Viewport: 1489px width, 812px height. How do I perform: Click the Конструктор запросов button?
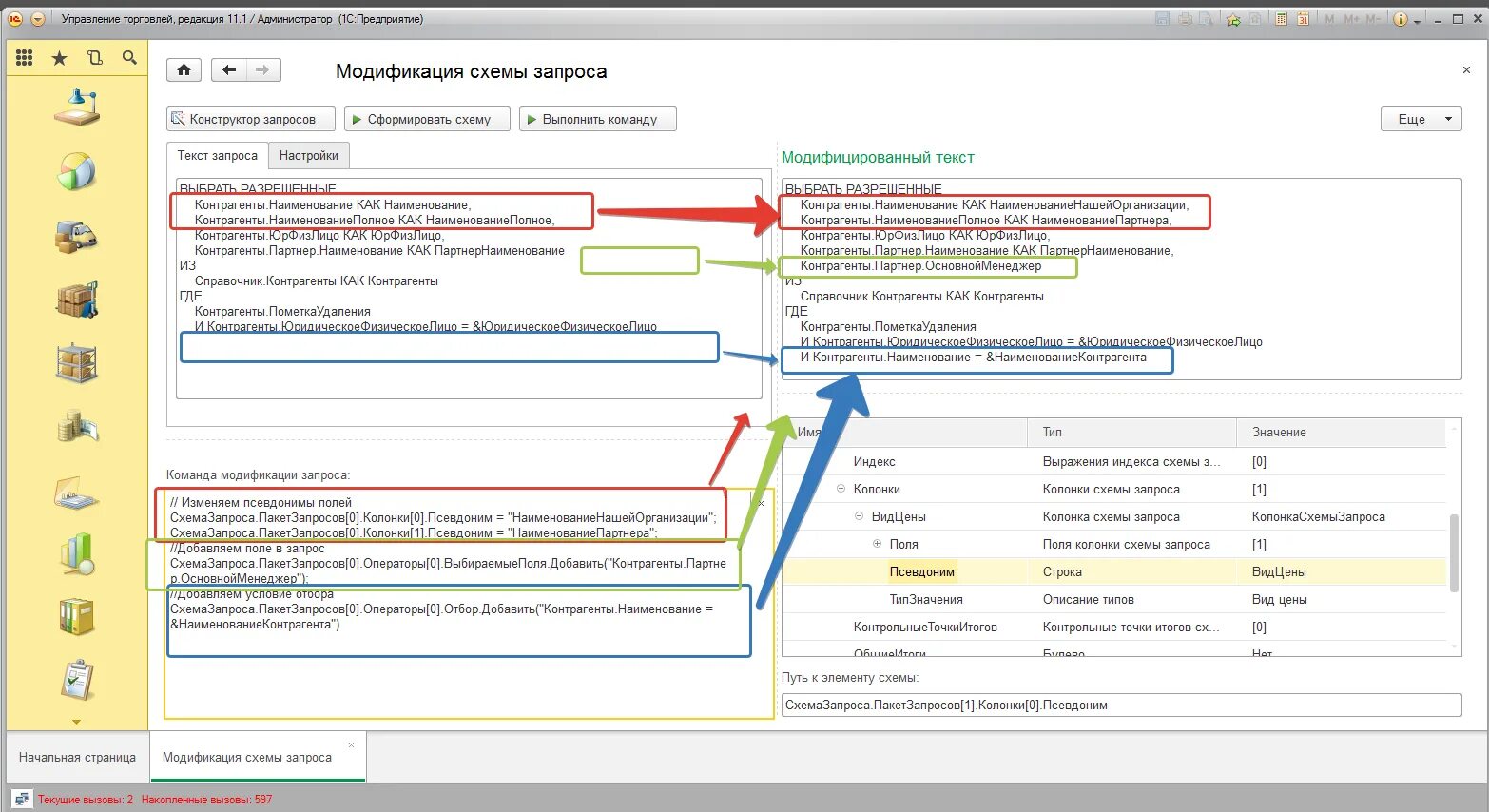coord(251,119)
